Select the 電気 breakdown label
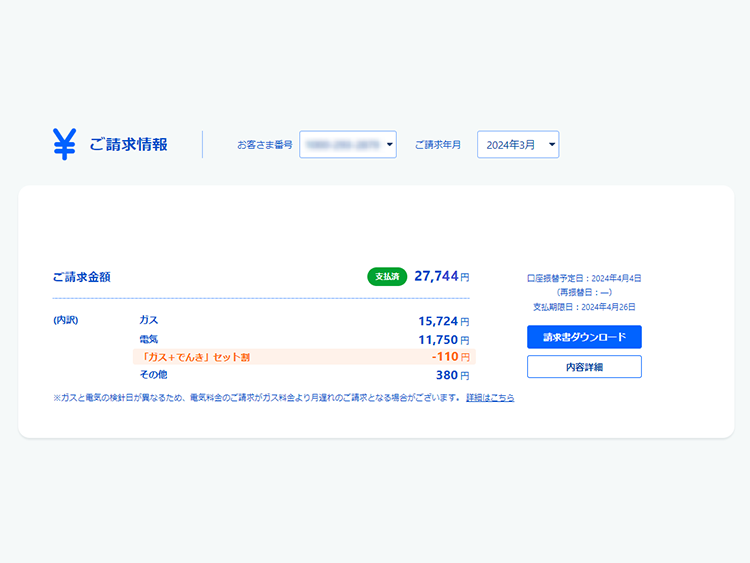 click(148, 339)
